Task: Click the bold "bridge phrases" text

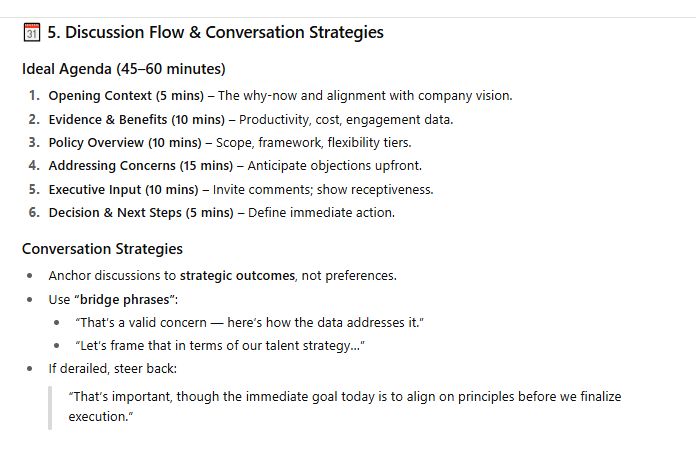Action: pyautogui.click(x=126, y=299)
